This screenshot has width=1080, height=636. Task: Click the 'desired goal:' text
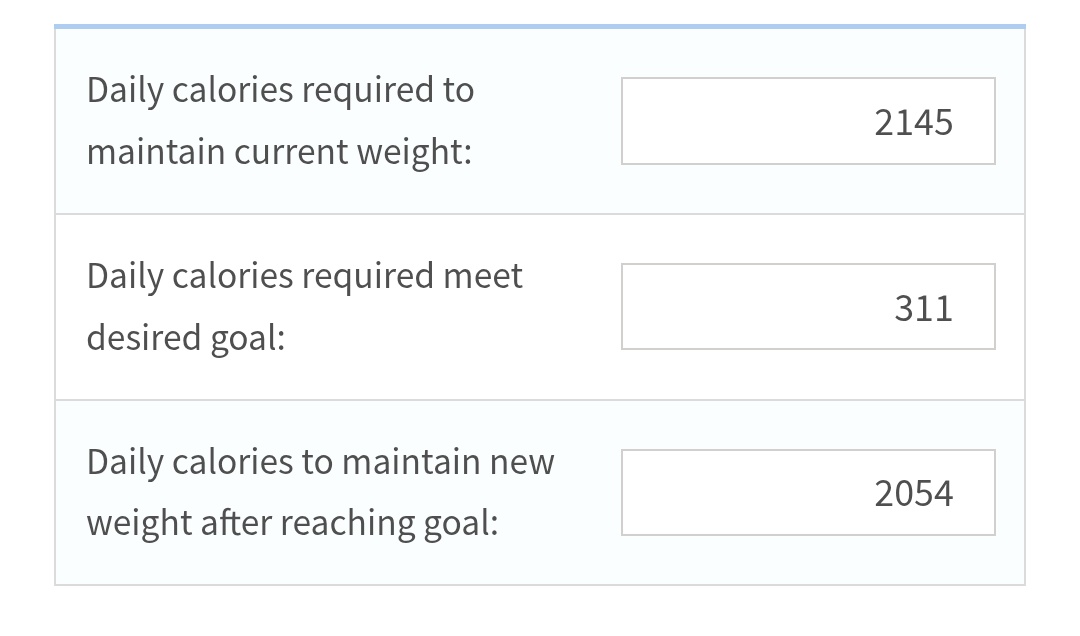186,338
